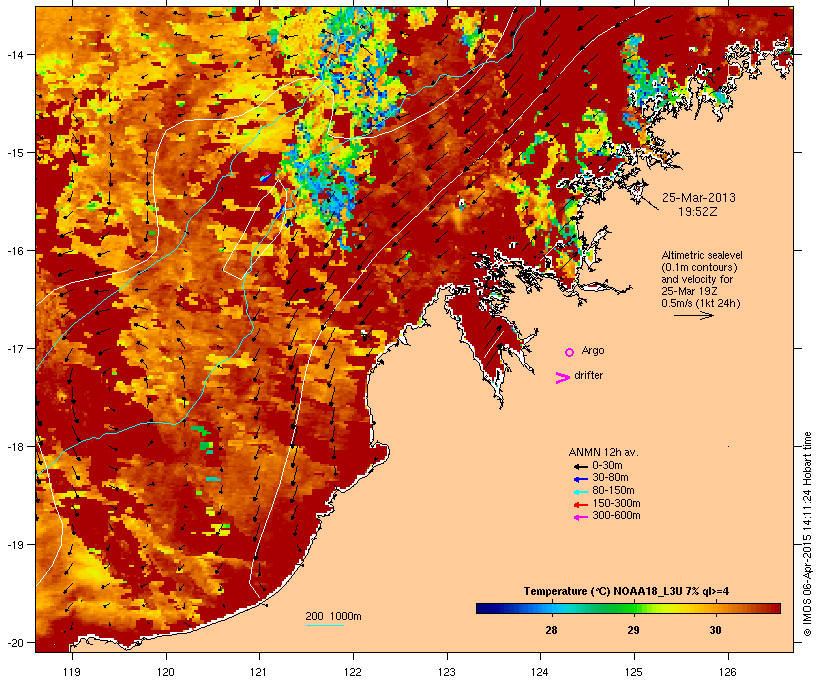The image size is (820, 680).
Task: Click the '150-300m' depth label
Action: coord(616,503)
